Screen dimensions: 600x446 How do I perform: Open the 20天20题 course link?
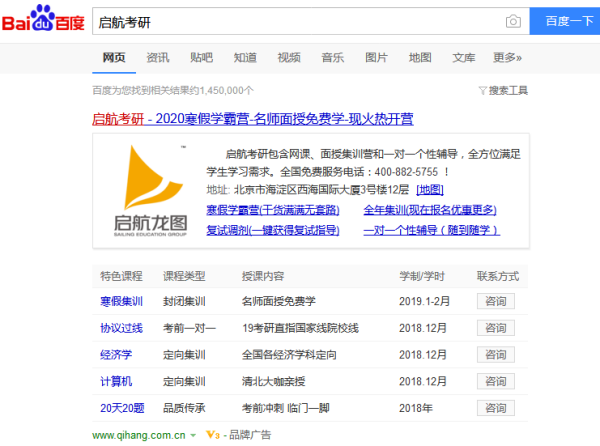click(x=122, y=408)
